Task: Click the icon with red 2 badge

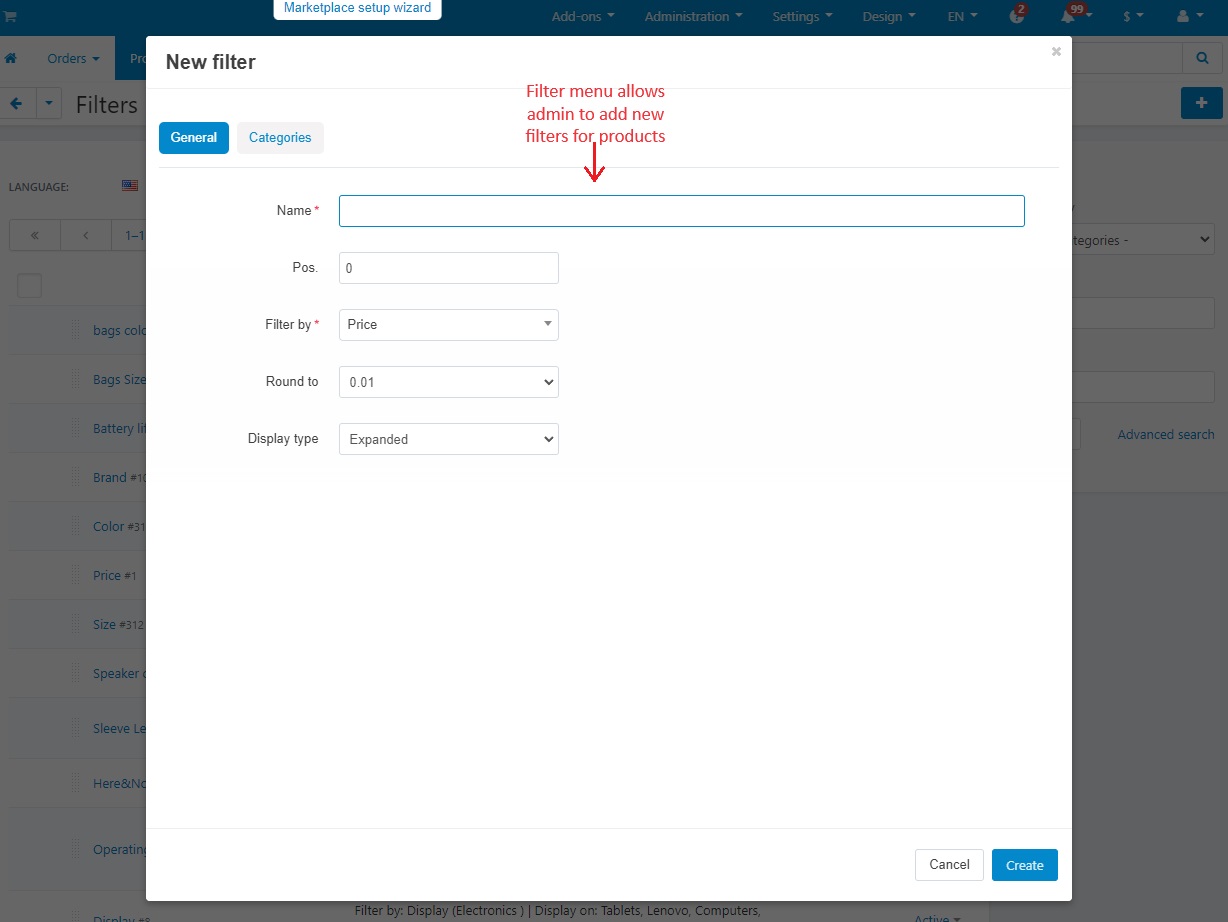Action: coord(1018,16)
